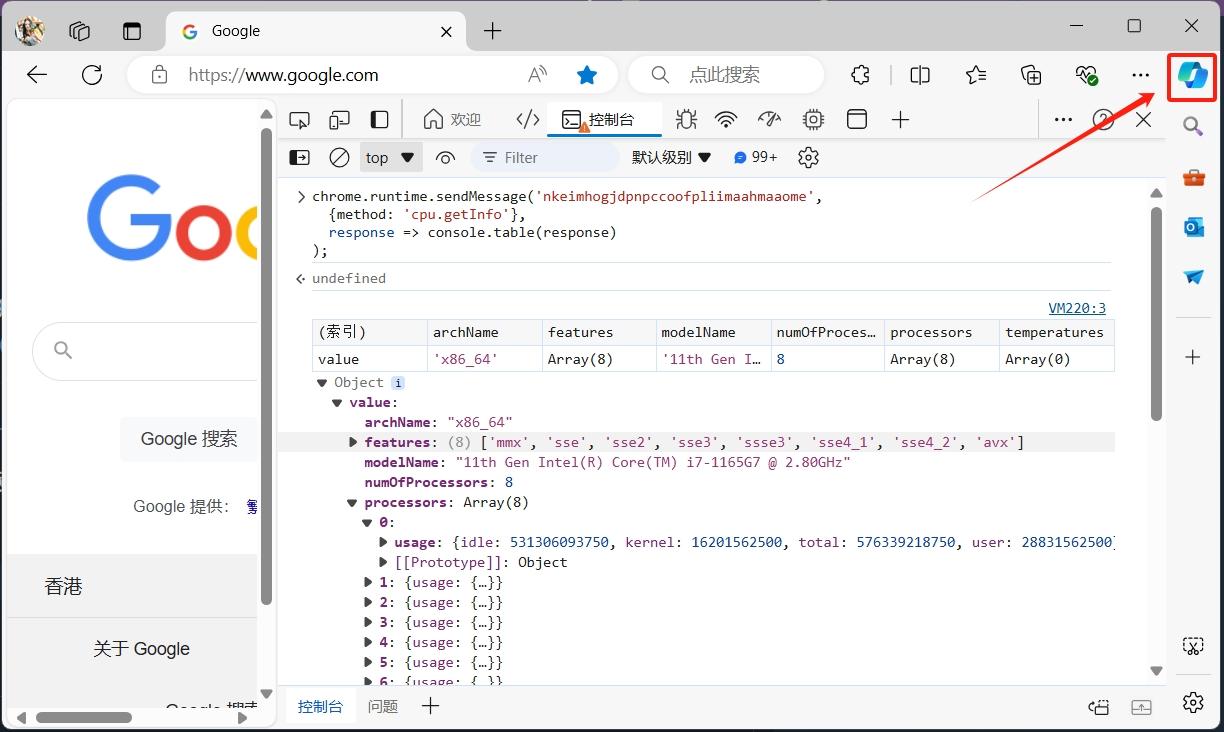Open the Network tool wifi icon
Viewport: 1224px width, 732px height.
[726, 120]
